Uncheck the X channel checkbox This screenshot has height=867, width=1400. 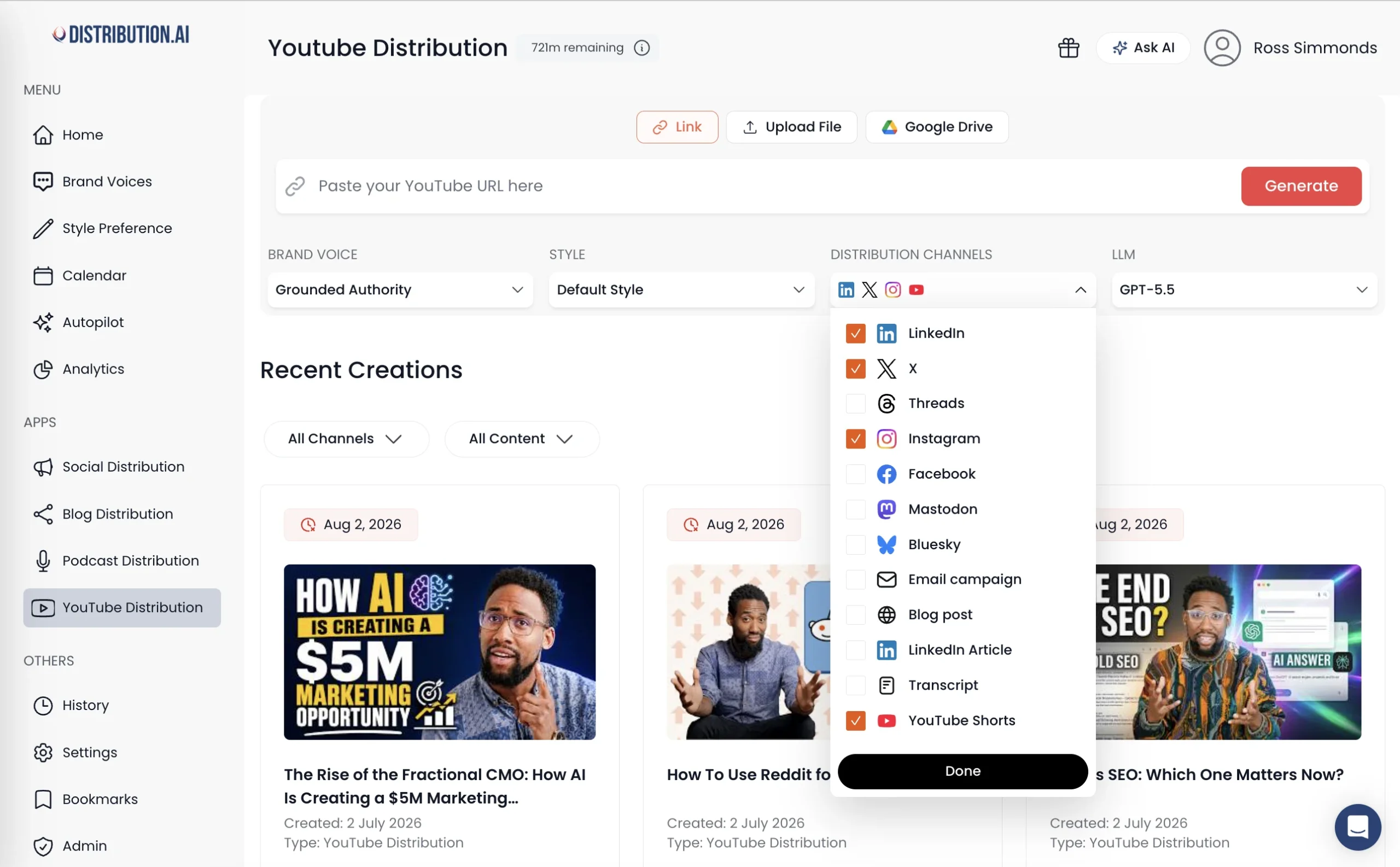(855, 369)
